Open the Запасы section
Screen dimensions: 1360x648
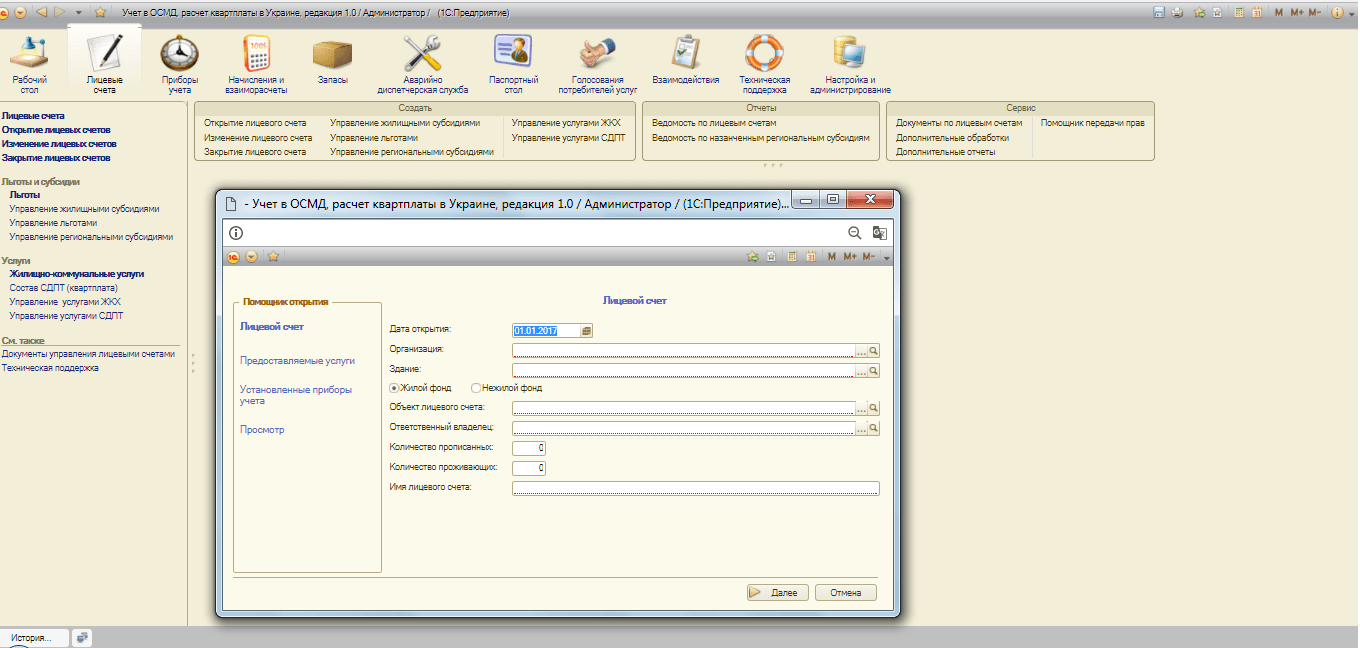[x=333, y=64]
